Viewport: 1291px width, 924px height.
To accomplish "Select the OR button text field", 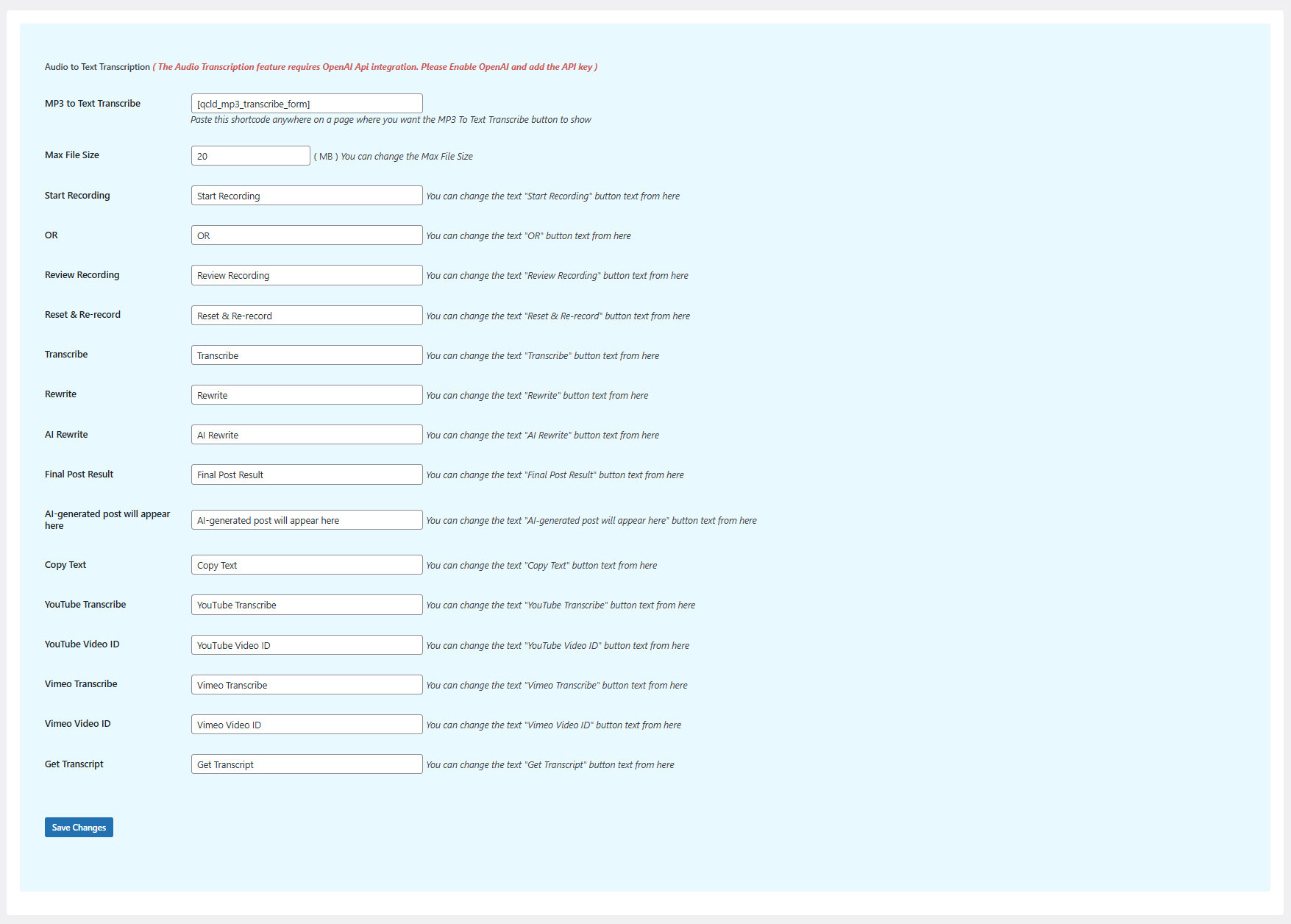I will point(306,235).
